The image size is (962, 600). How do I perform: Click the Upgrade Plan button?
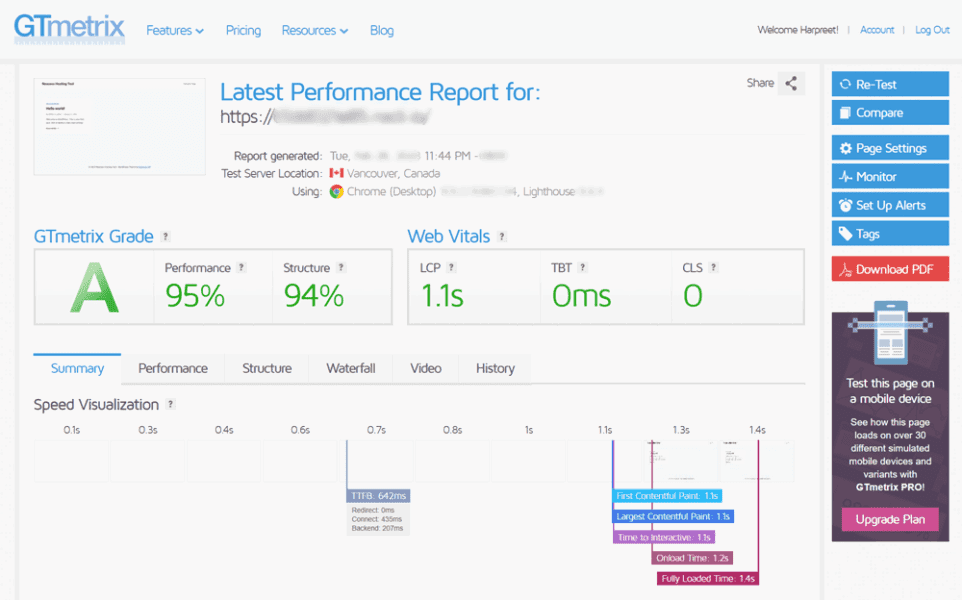(x=890, y=520)
